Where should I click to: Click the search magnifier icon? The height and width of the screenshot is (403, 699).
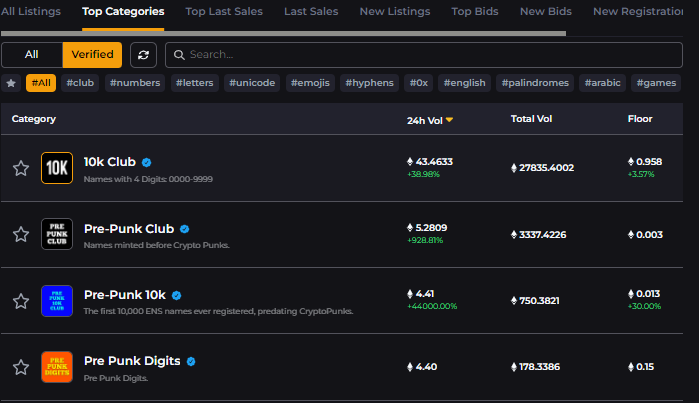pyautogui.click(x=179, y=55)
